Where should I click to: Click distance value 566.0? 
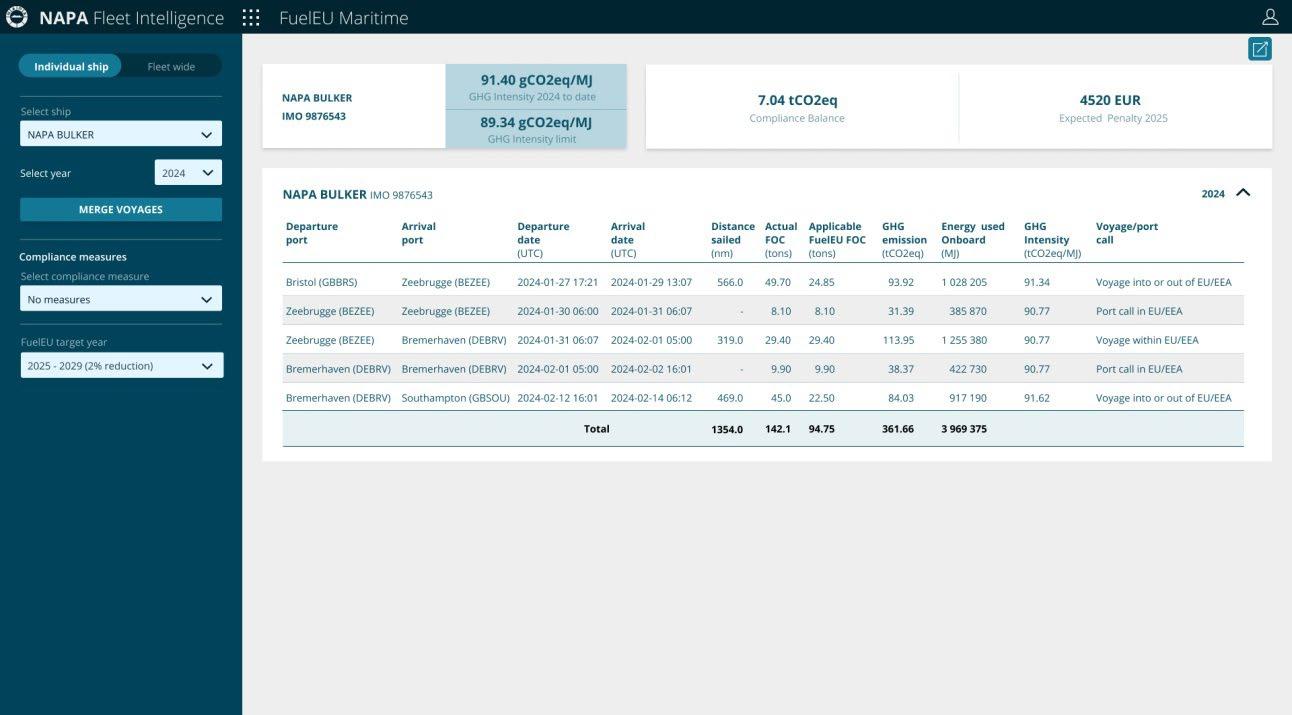(x=730, y=282)
